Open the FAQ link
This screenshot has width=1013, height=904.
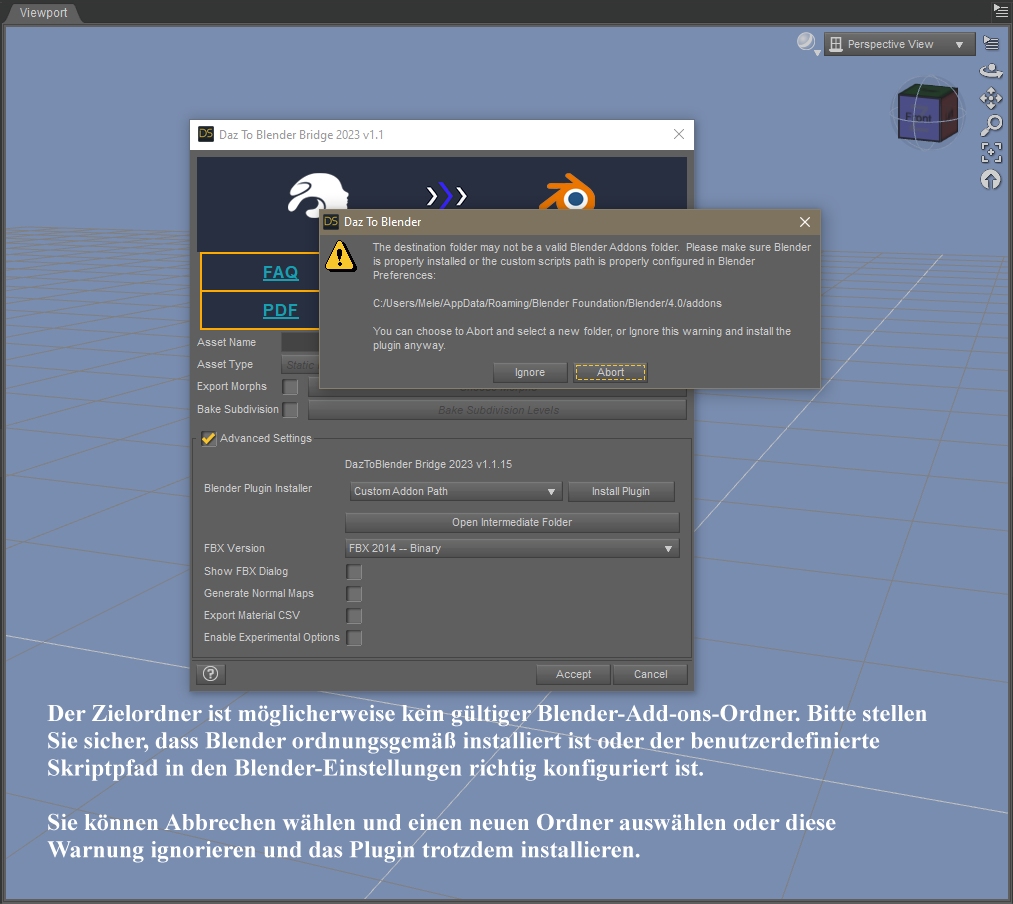(280, 272)
